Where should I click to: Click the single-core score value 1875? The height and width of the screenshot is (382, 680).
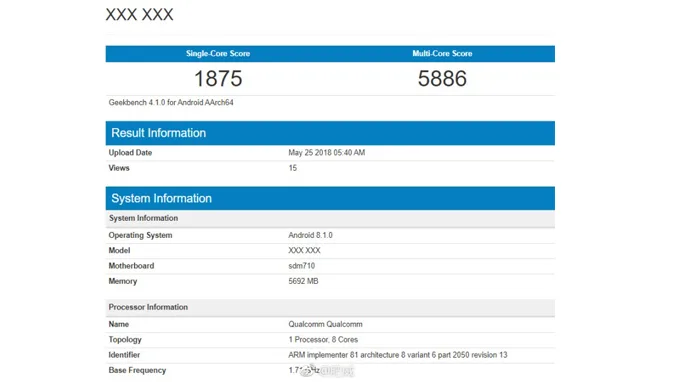(218, 78)
